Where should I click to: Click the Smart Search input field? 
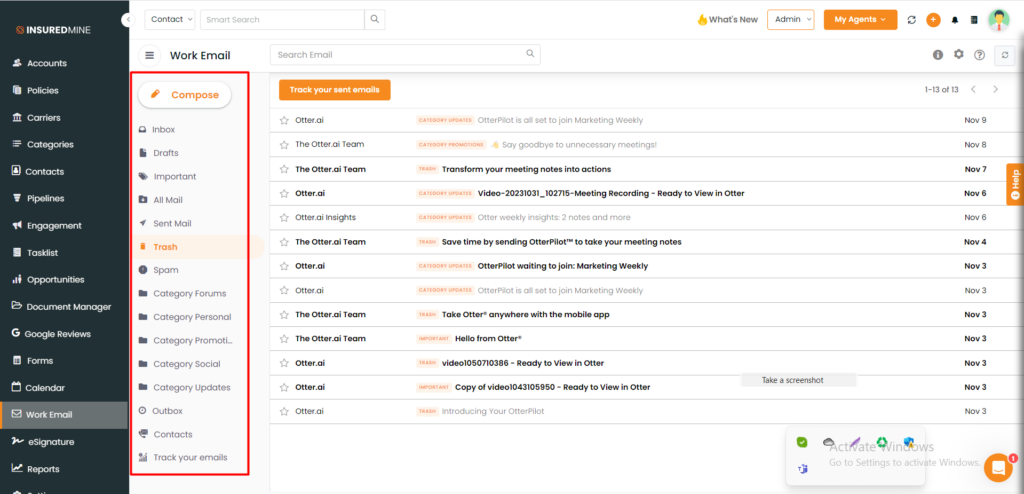(282, 20)
